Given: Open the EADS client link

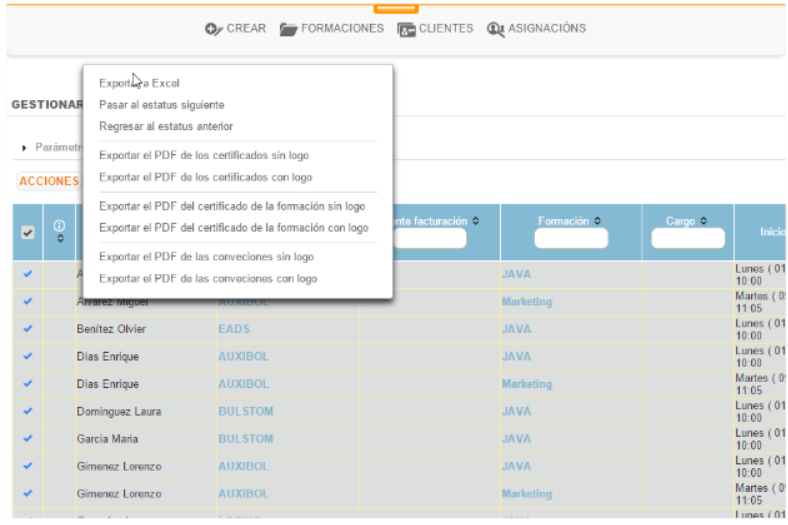Looking at the screenshot, I should click(233, 329).
